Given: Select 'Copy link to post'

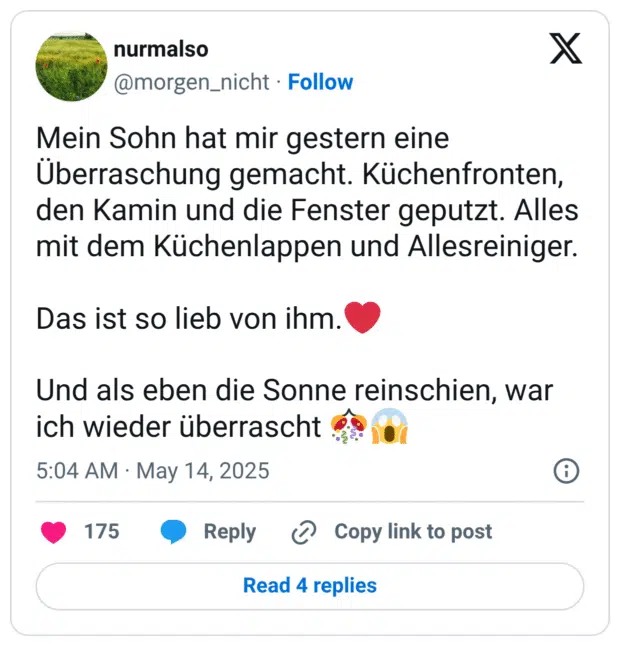Looking at the screenshot, I should [x=412, y=532].
